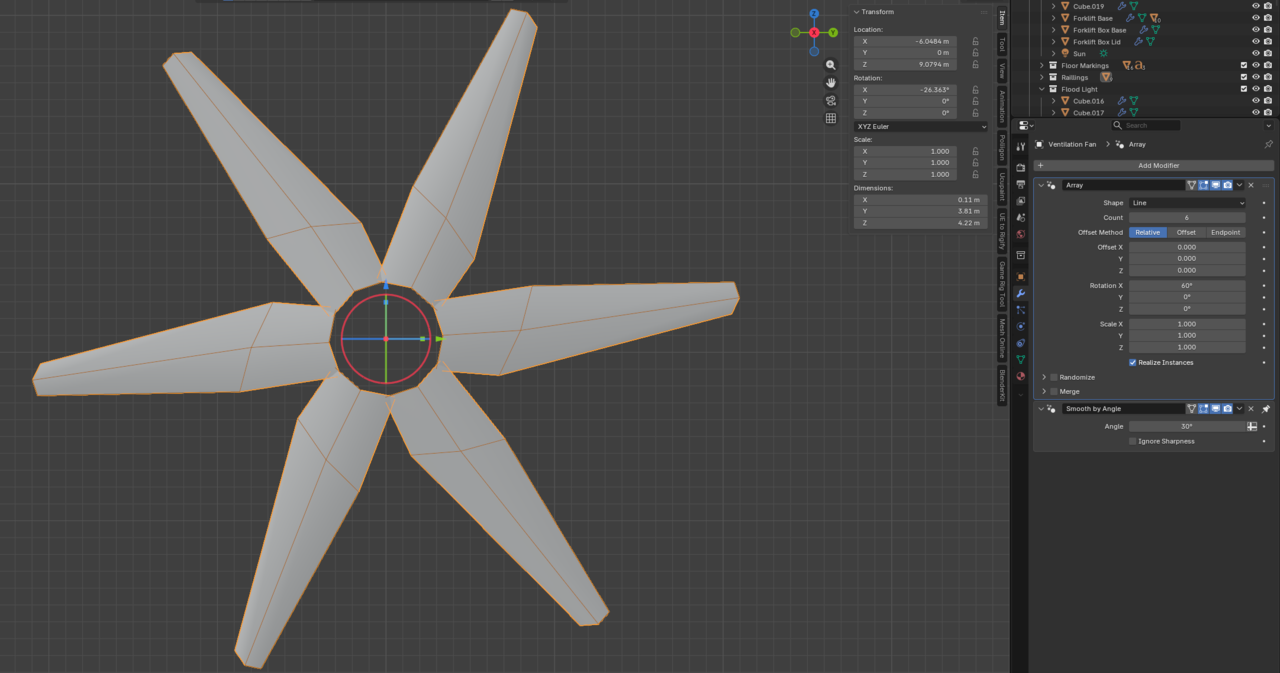This screenshot has height=673, width=1280.
Task: Open the View sidebar tab
Action: coord(1001,70)
